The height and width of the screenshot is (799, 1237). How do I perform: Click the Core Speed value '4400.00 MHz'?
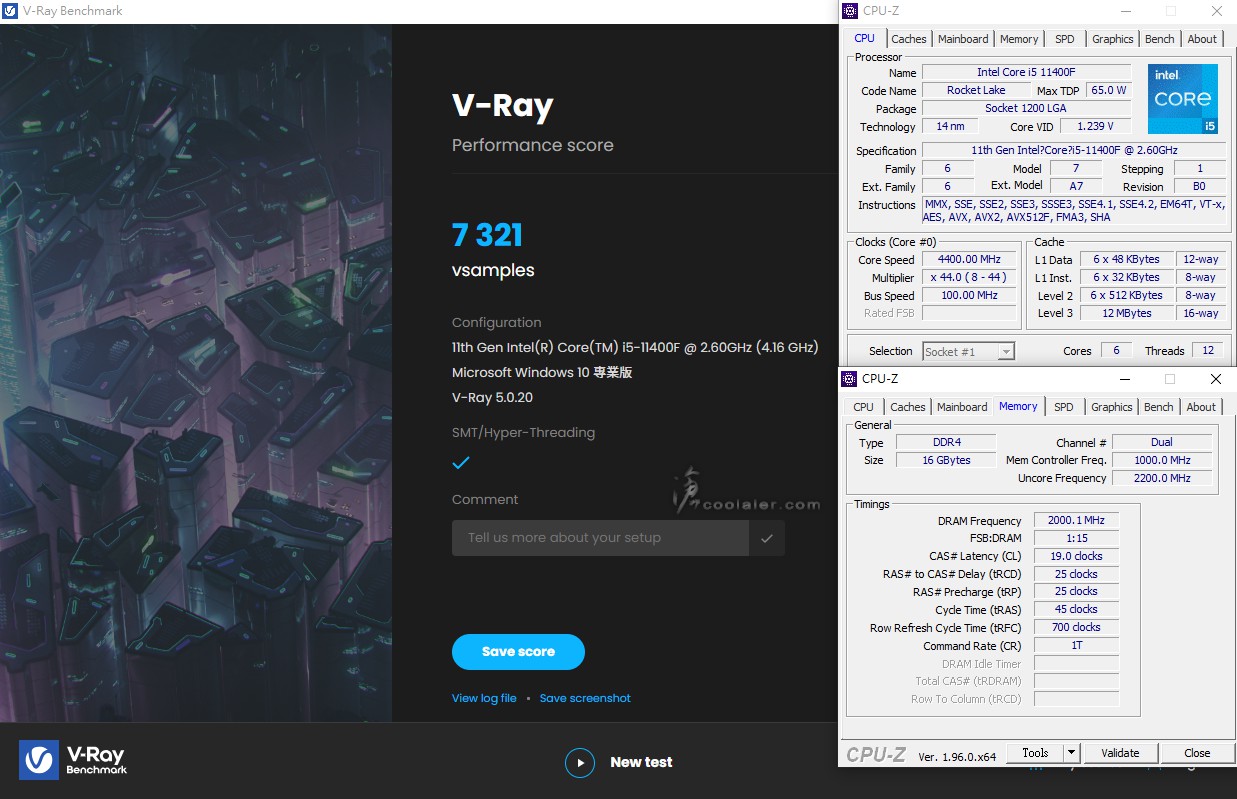[x=969, y=260]
